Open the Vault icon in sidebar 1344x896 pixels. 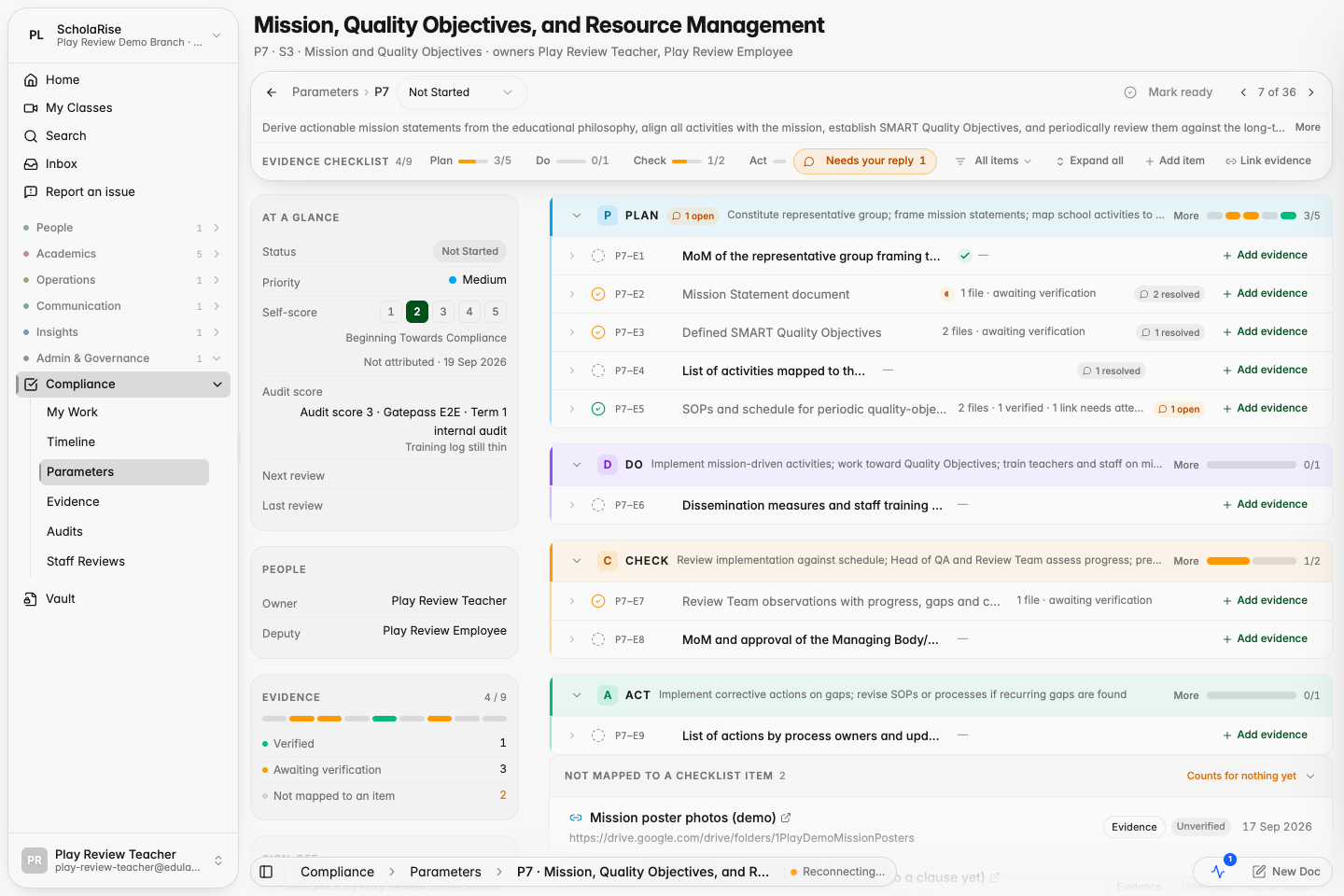[31, 599]
